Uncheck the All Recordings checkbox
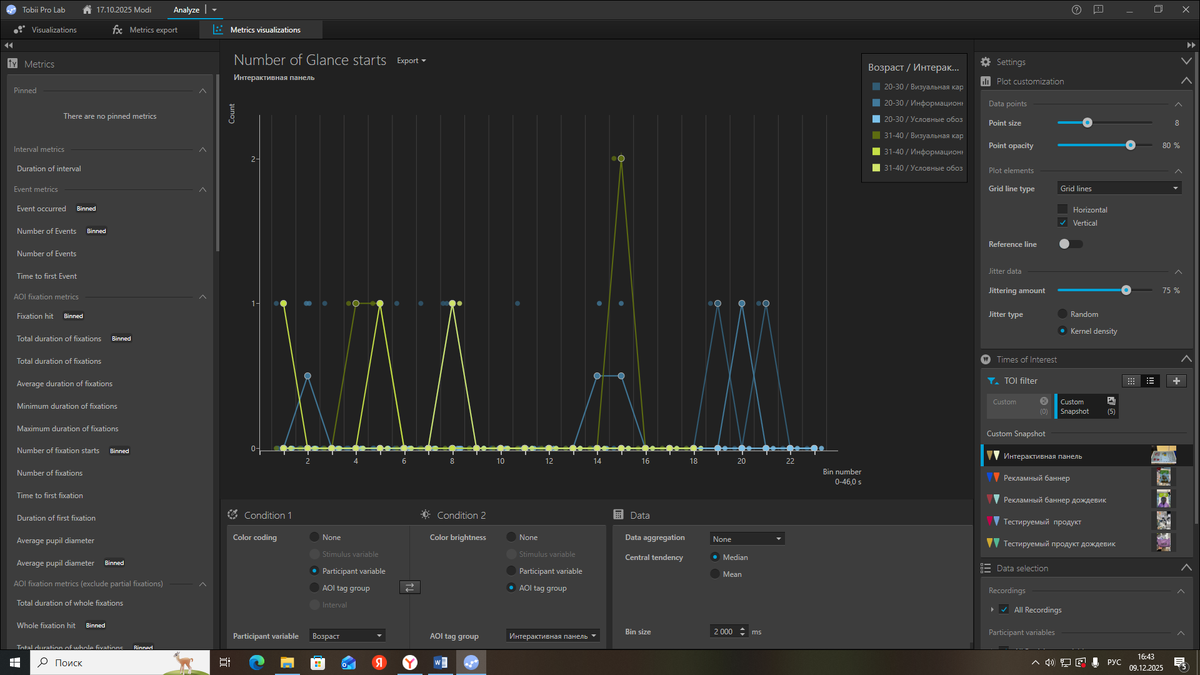 click(1004, 609)
